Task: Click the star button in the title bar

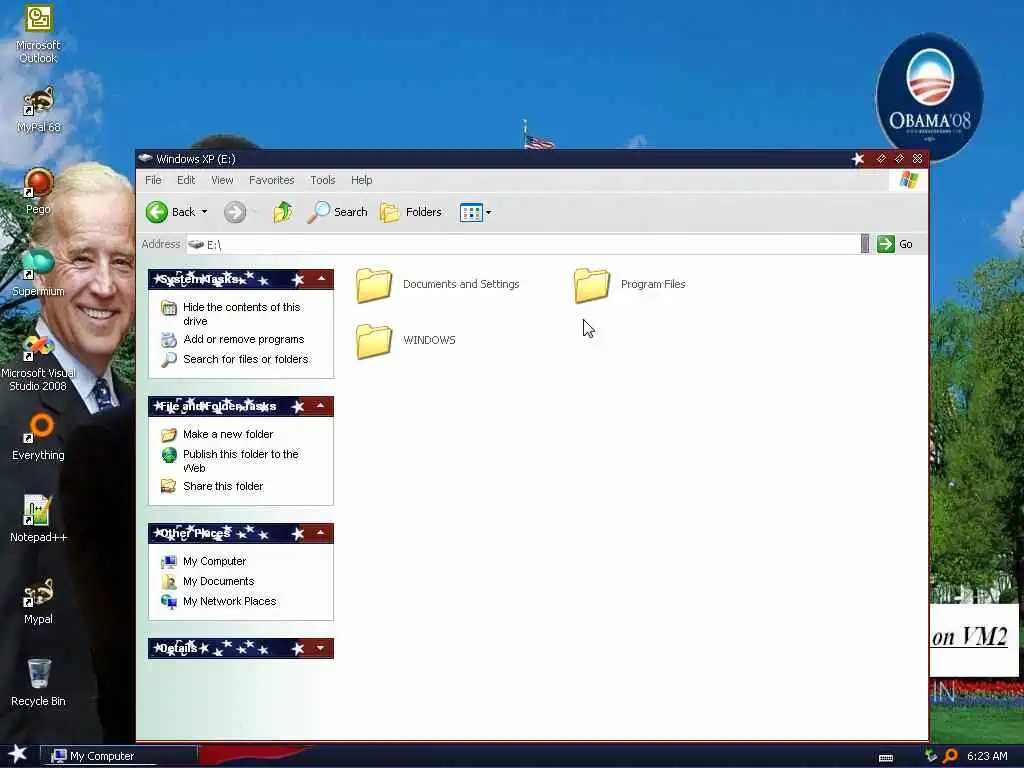Action: [858, 159]
